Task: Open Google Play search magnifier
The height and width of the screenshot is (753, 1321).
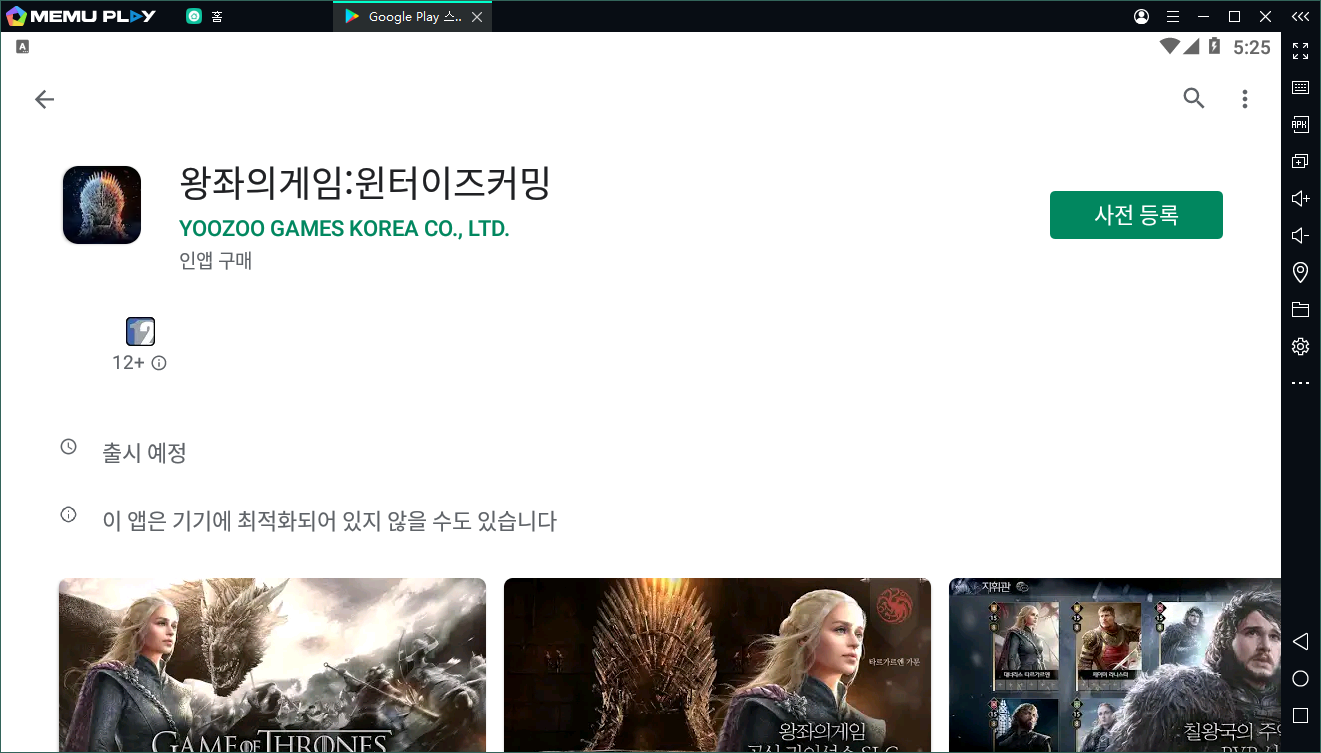Action: (1193, 98)
